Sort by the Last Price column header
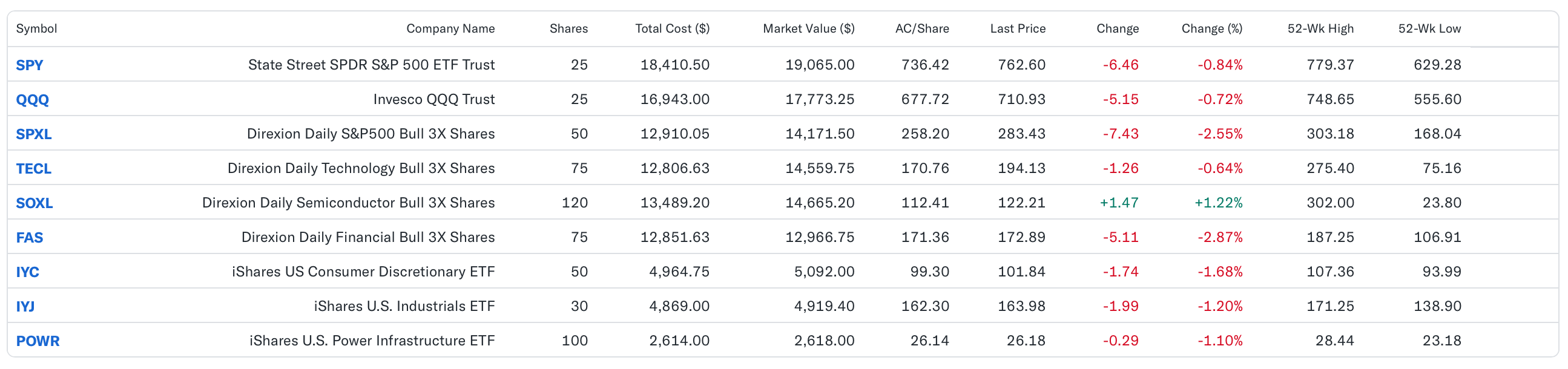 pyautogui.click(x=1018, y=28)
